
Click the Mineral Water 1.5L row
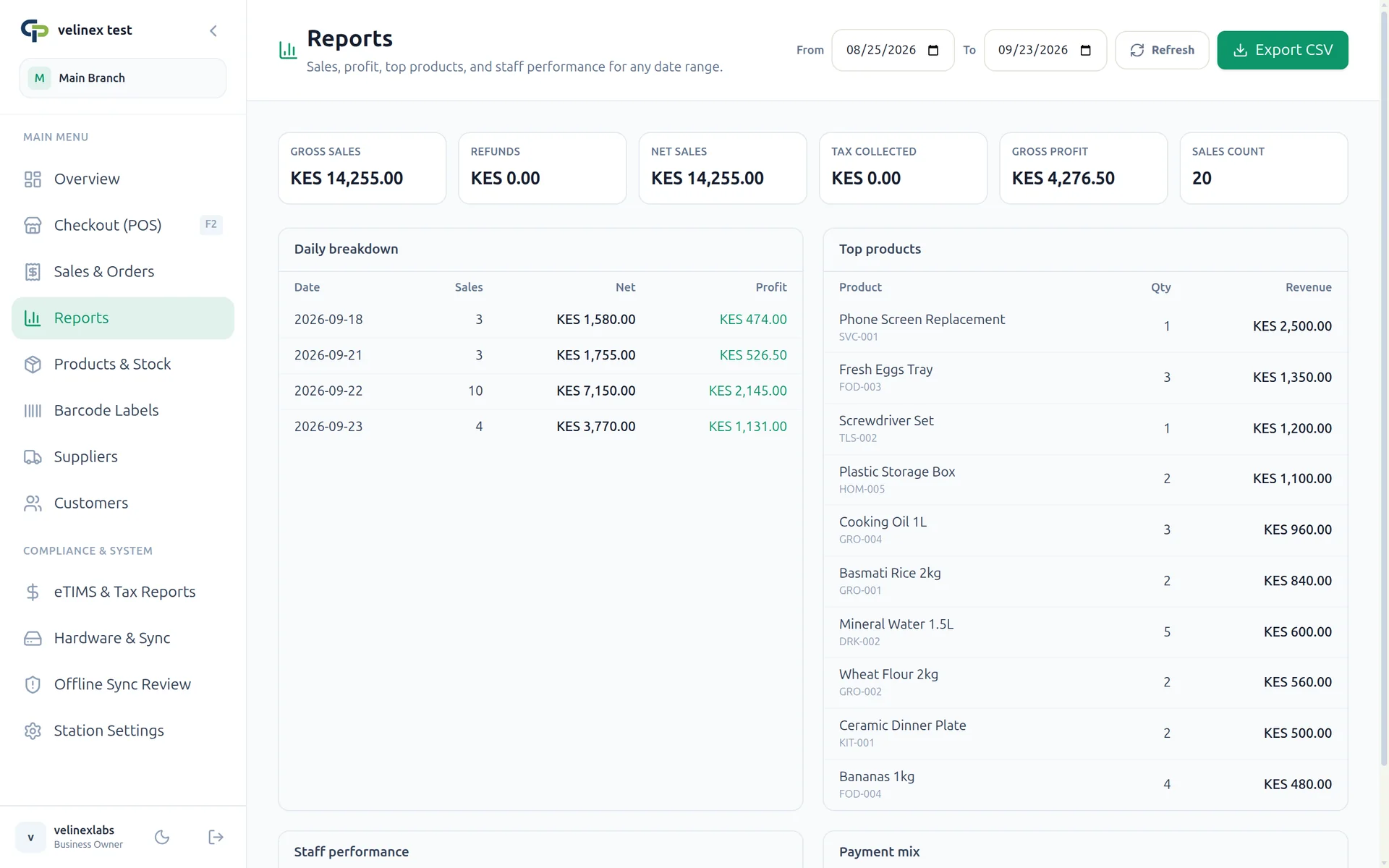tap(1085, 632)
